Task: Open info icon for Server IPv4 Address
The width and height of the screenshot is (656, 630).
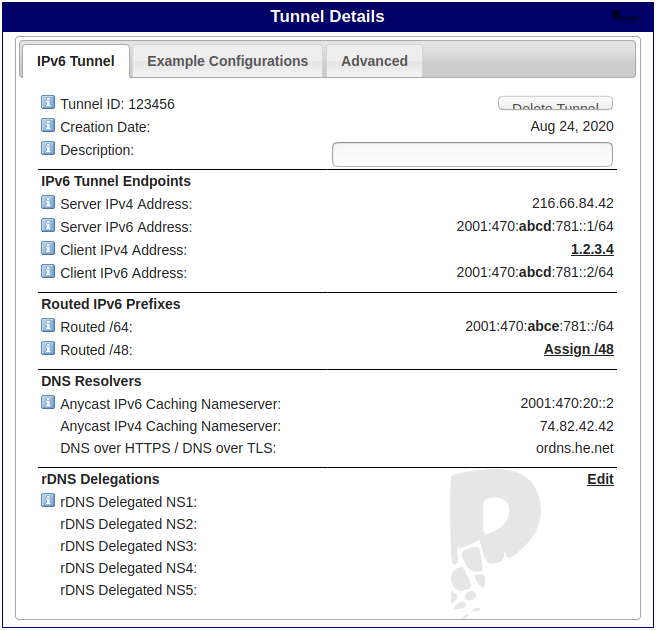Action: click(x=48, y=202)
